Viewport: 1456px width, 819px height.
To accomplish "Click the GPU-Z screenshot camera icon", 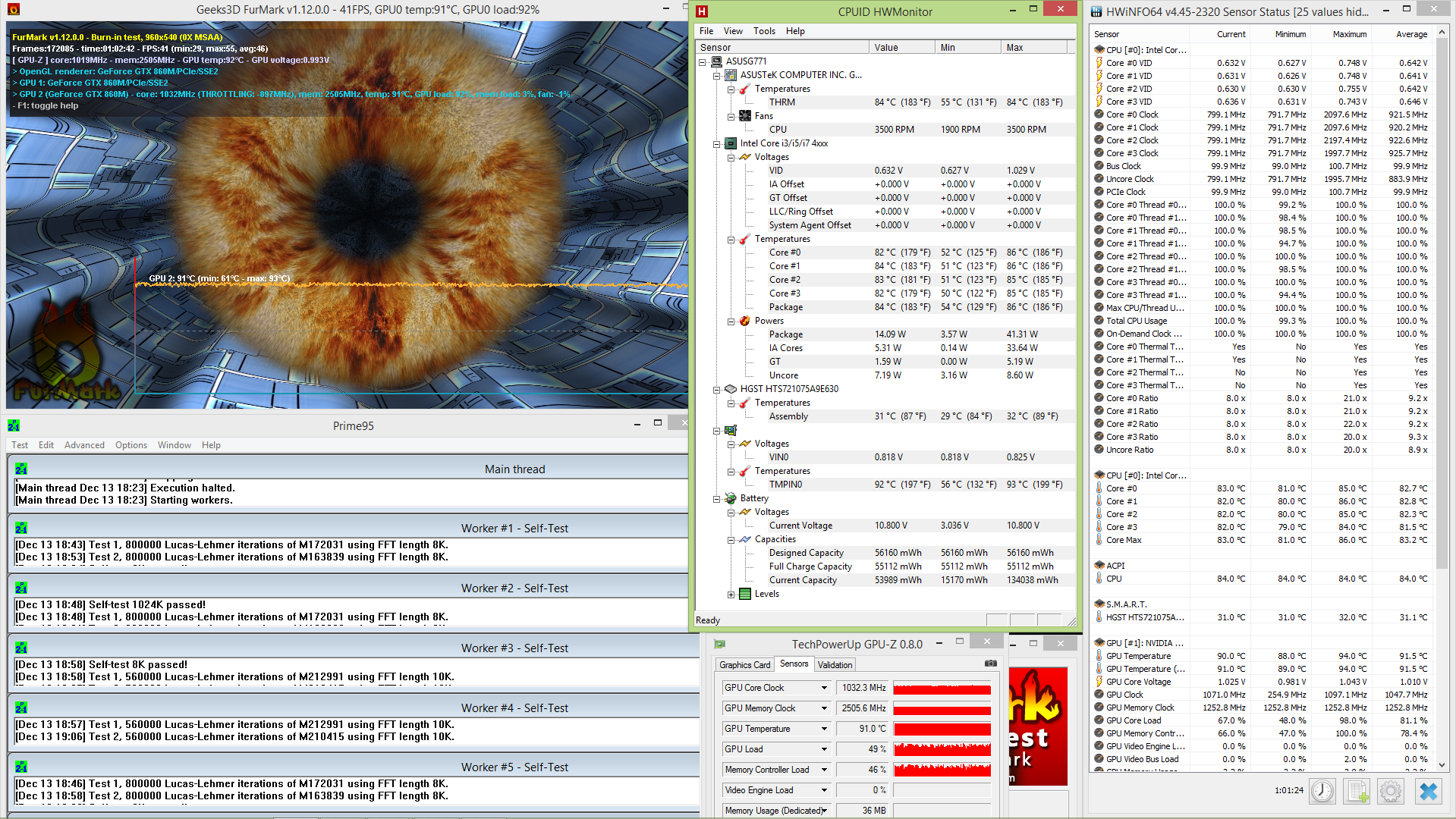I will (x=990, y=664).
